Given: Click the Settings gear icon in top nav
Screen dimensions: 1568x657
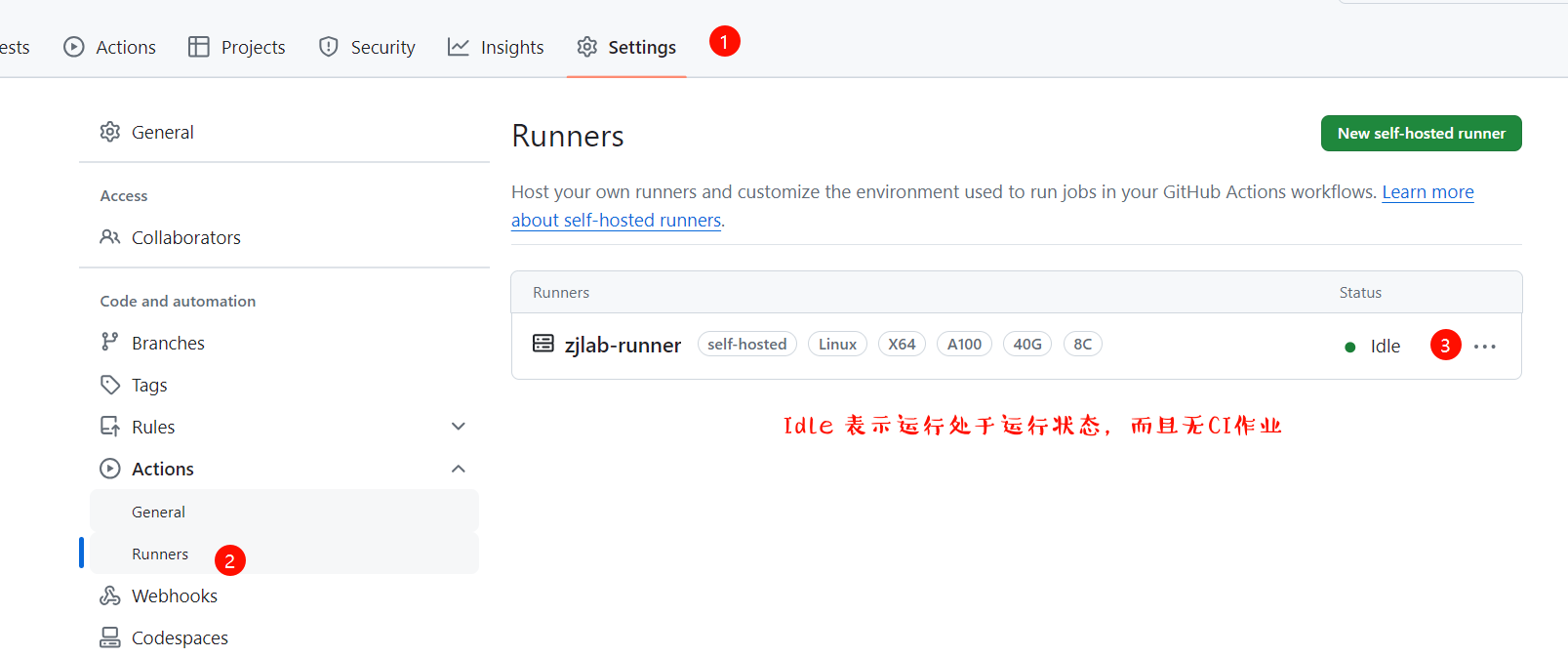Looking at the screenshot, I should coord(586,47).
